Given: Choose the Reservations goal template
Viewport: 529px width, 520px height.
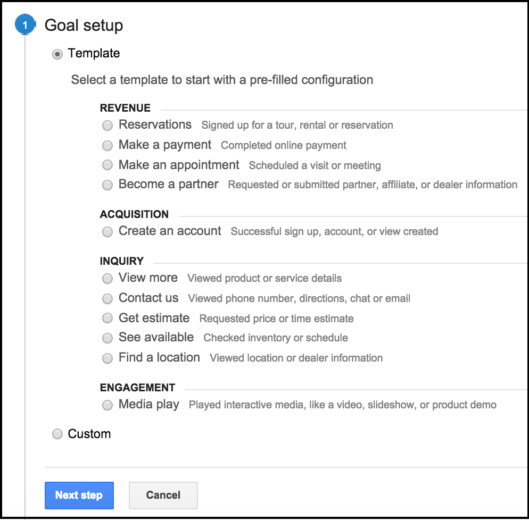Looking at the screenshot, I should tap(107, 126).
